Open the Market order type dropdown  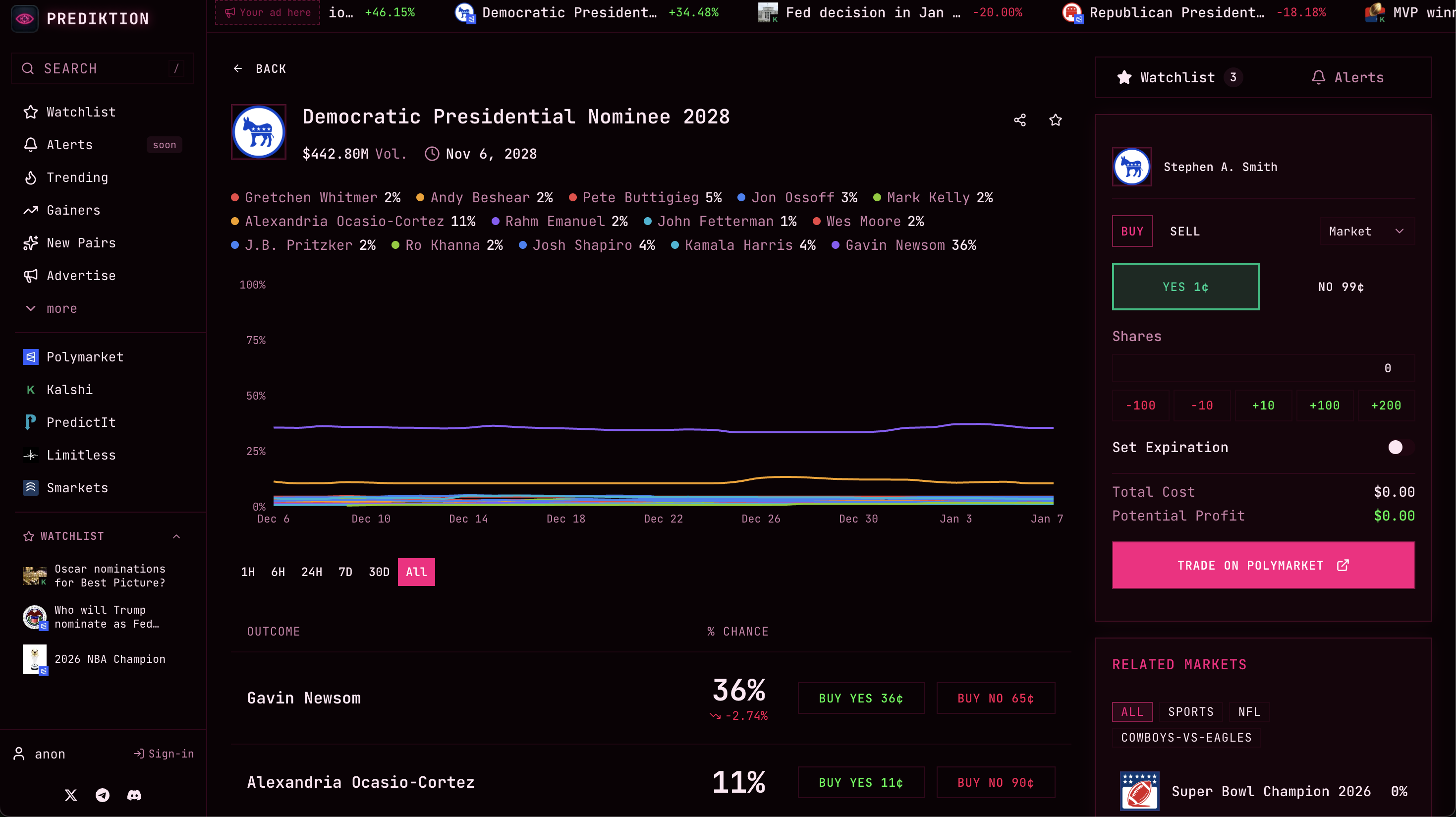[1366, 231]
